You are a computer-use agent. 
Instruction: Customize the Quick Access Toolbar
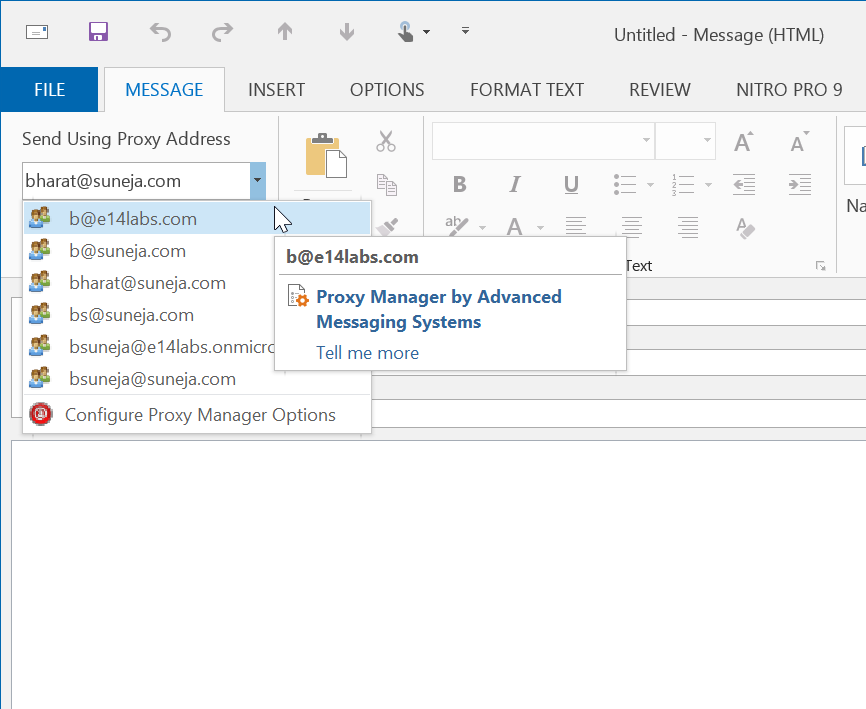pyautogui.click(x=466, y=31)
